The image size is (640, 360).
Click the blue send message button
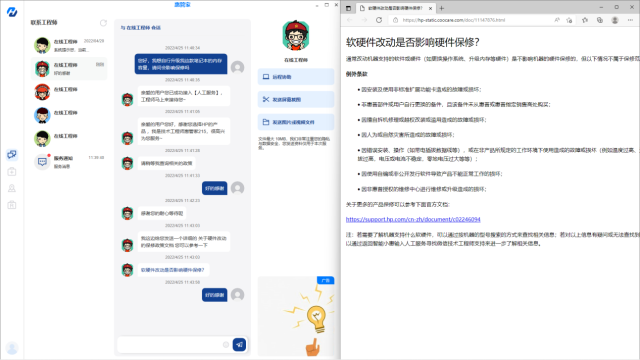coord(239,344)
